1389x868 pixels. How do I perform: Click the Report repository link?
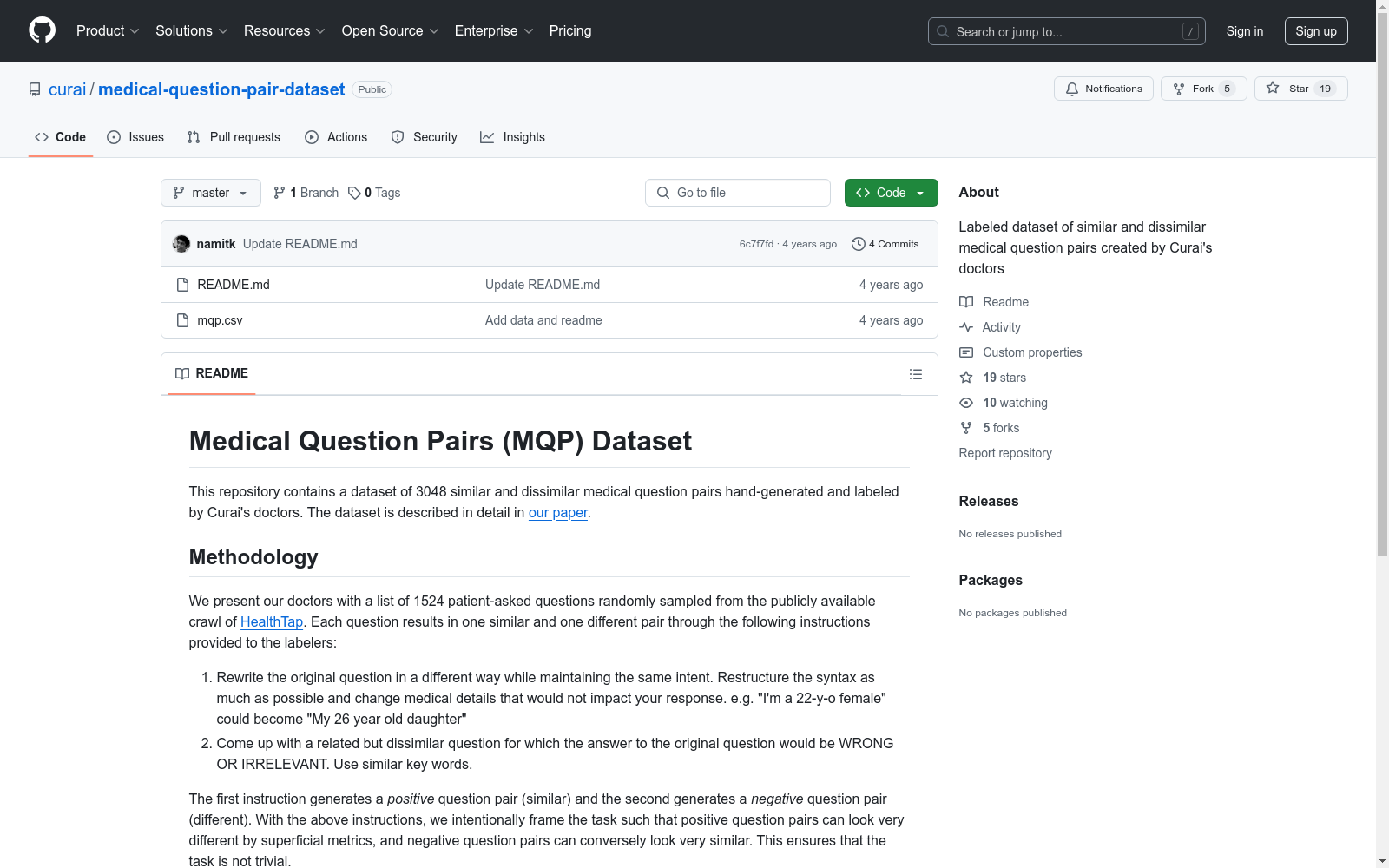pos(1005,453)
